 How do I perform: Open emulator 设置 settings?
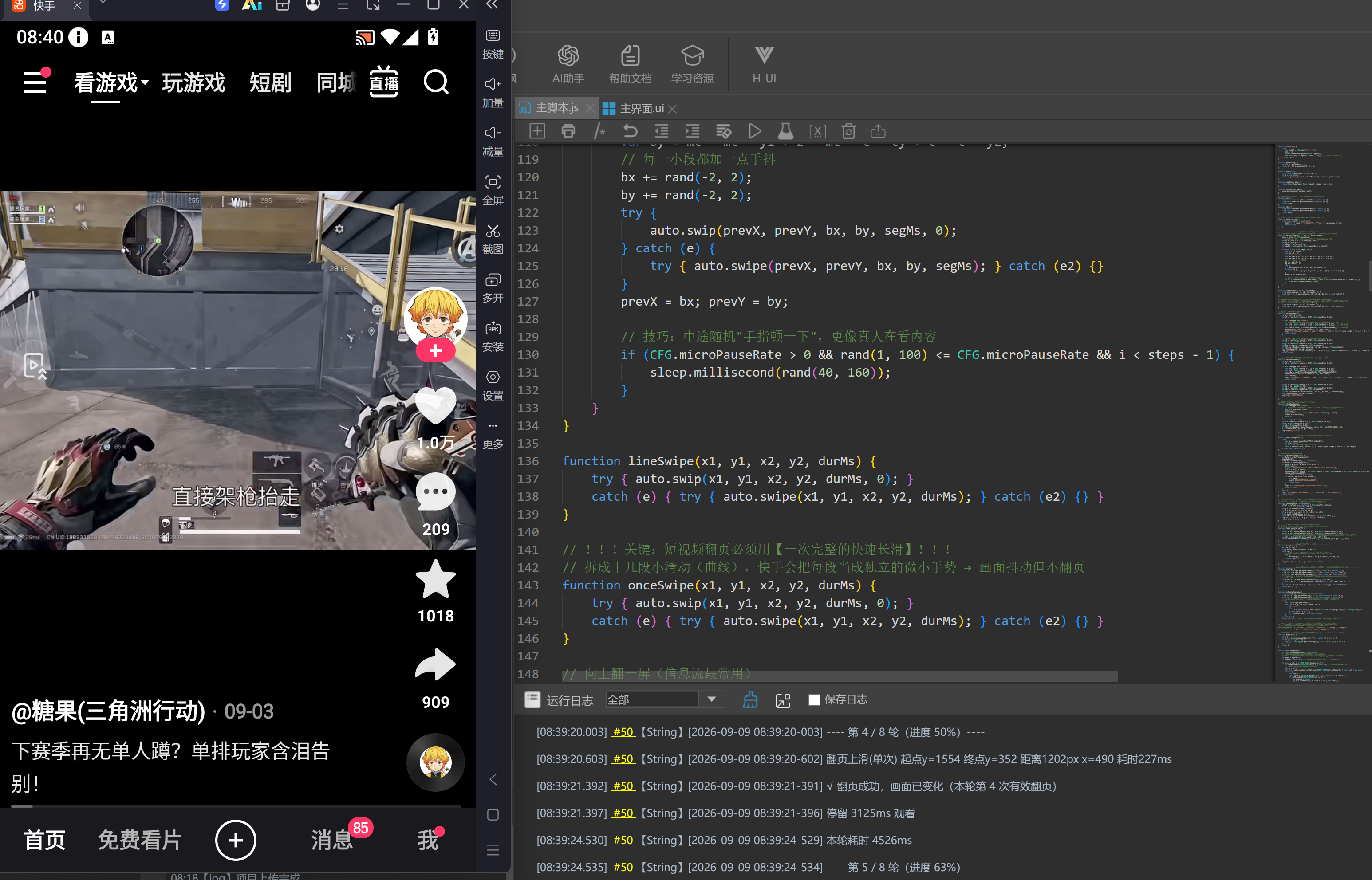pos(493,386)
